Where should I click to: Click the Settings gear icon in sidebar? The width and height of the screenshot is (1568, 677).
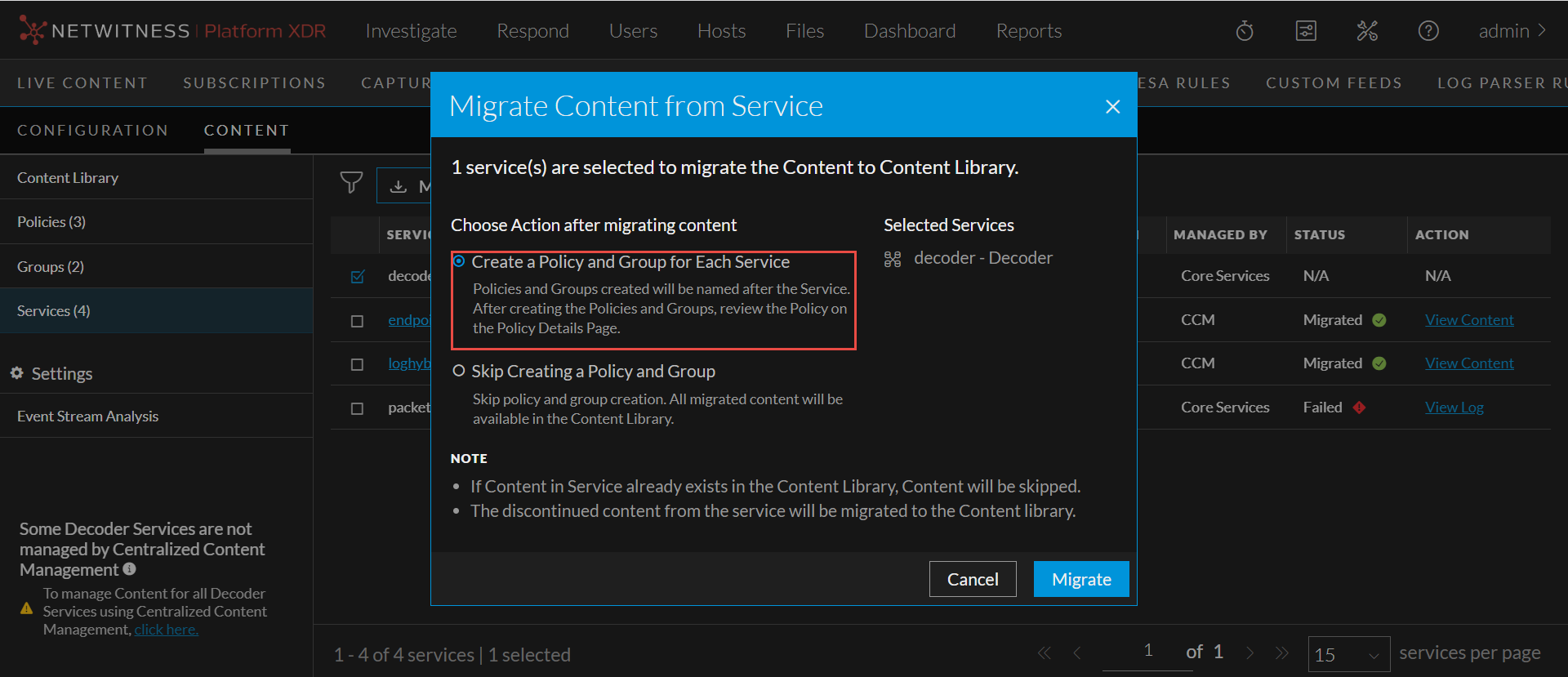16,373
